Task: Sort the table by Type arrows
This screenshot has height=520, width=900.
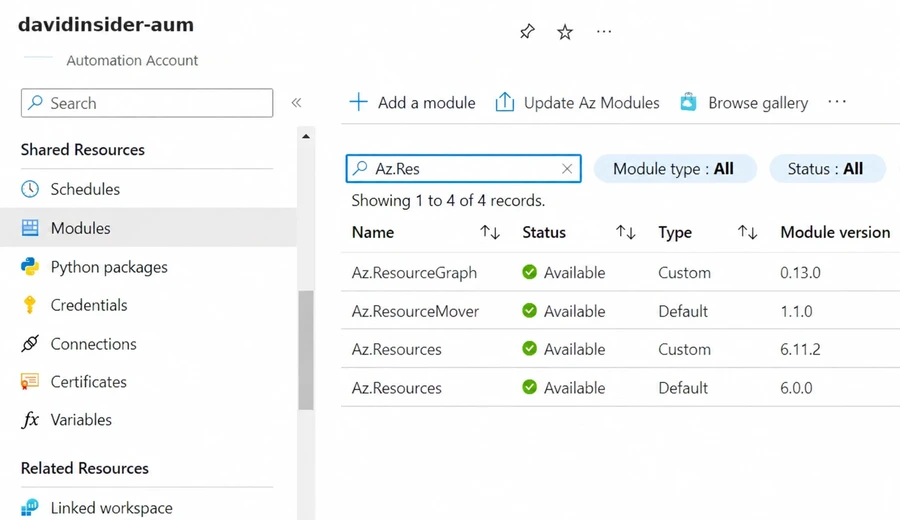Action: coord(747,232)
